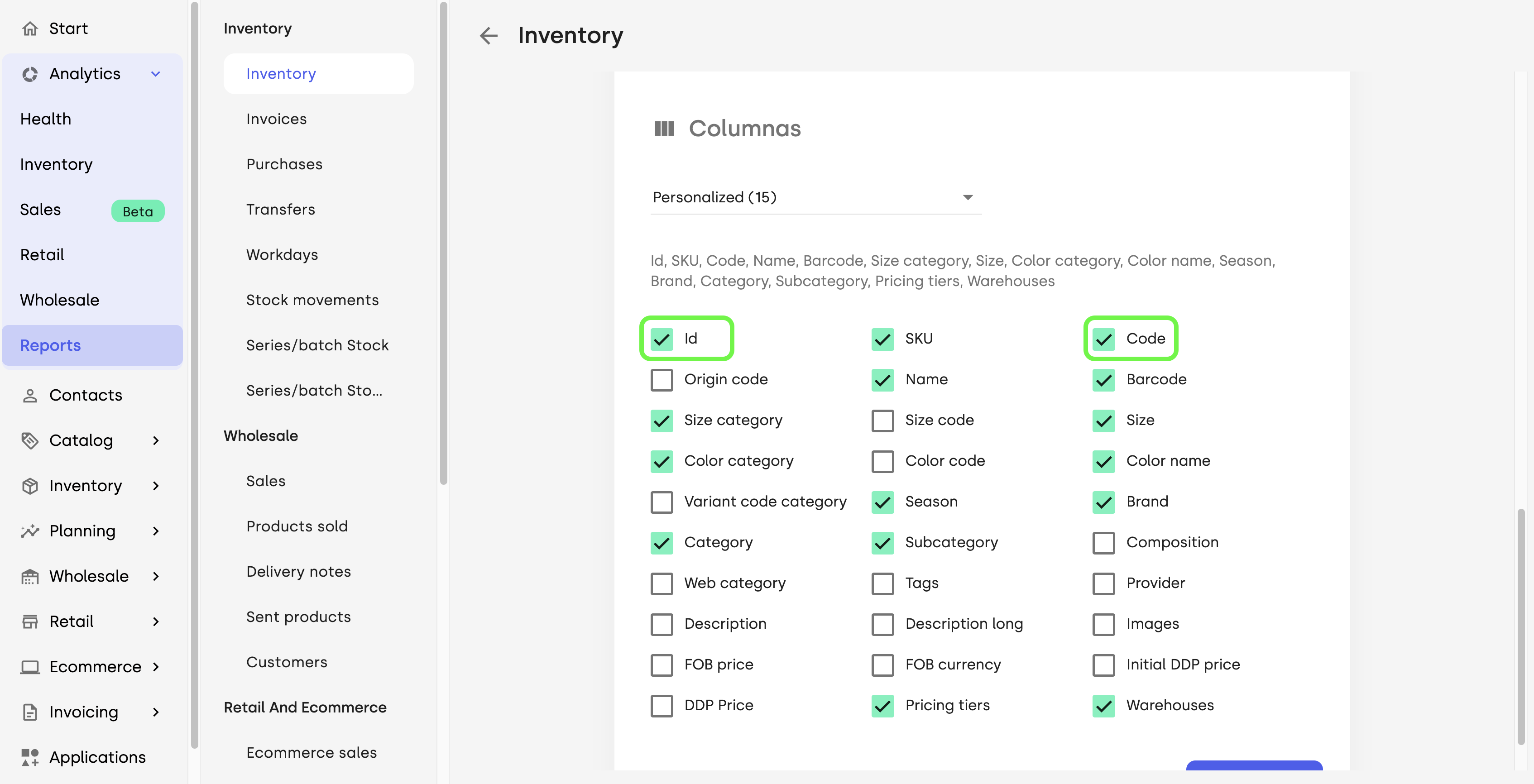Viewport: 1534px width, 784px height.
Task: Enable the Size code checkbox
Action: (882, 421)
